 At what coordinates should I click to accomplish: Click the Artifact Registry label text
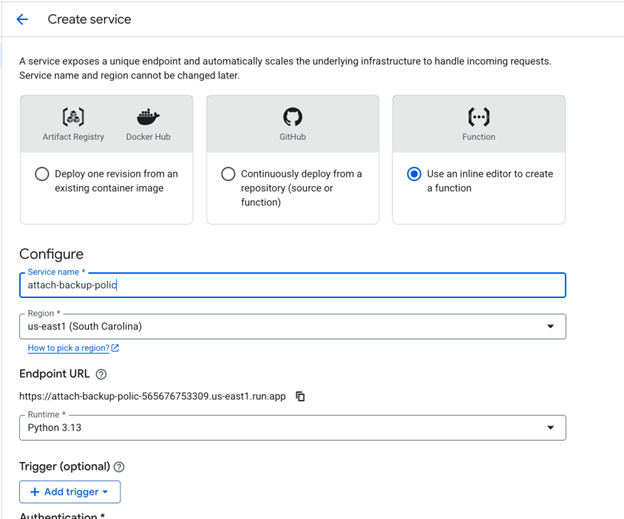(x=73, y=137)
